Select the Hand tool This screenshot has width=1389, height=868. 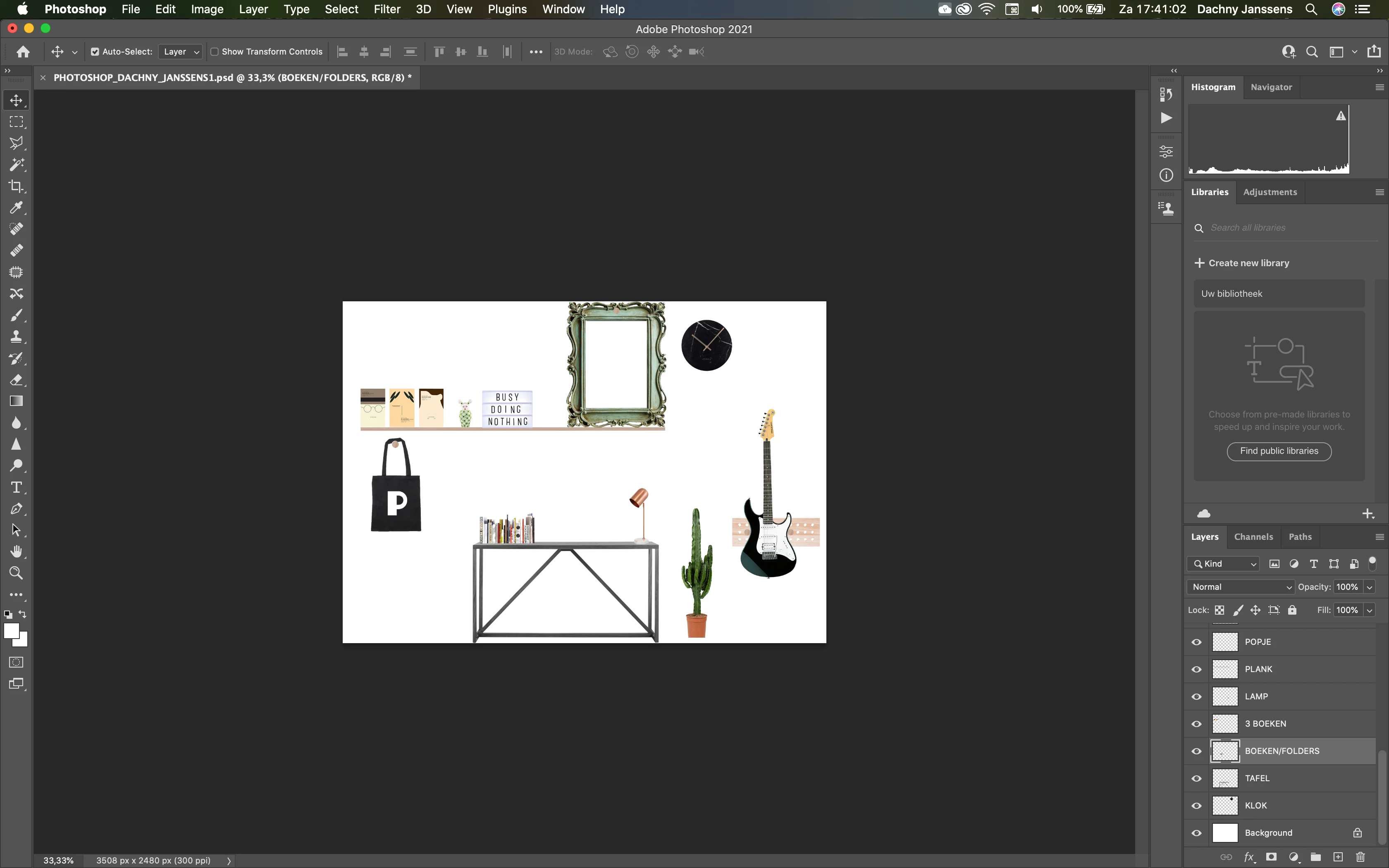coord(16,552)
